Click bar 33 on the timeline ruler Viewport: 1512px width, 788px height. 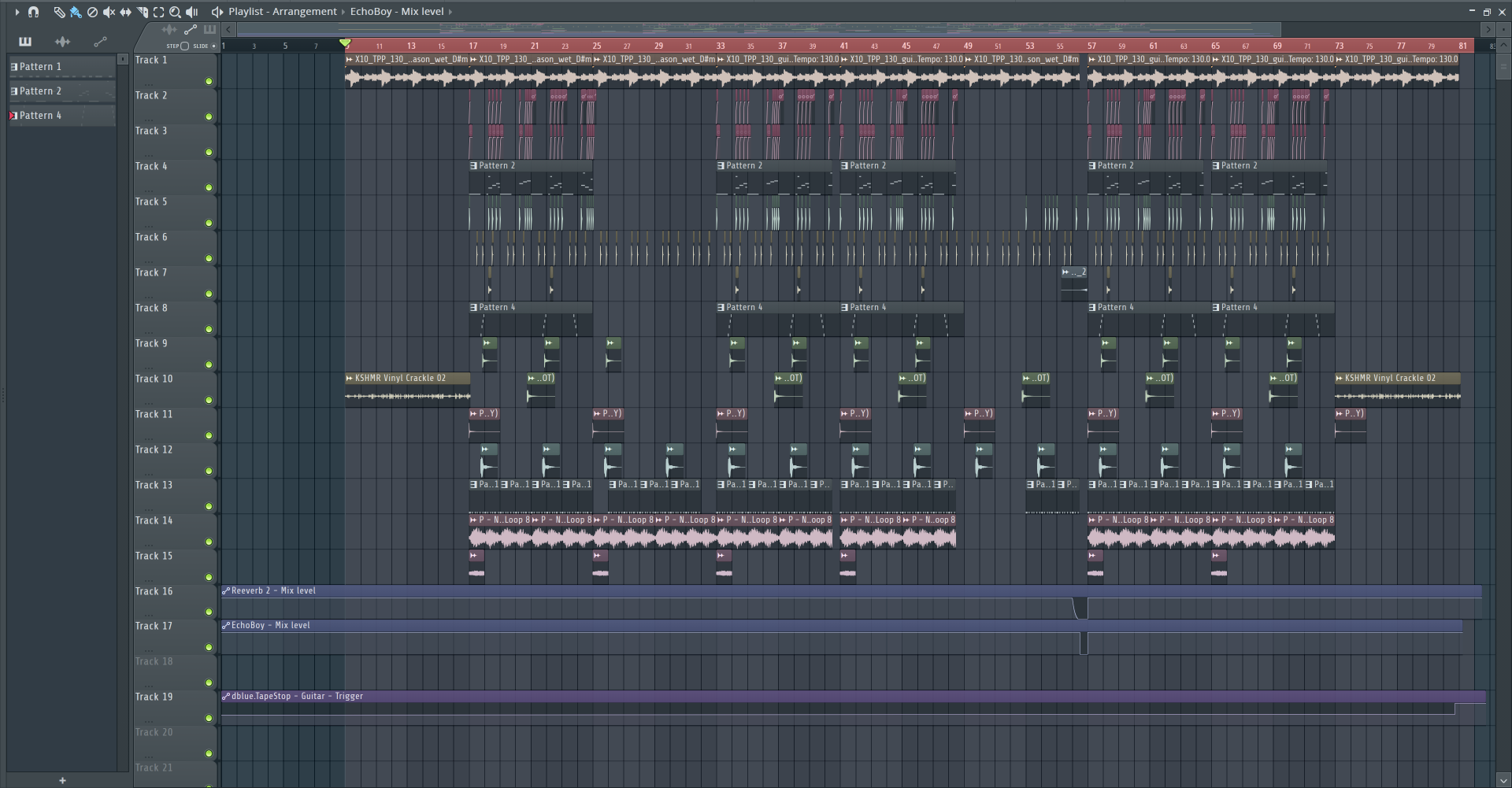(721, 46)
